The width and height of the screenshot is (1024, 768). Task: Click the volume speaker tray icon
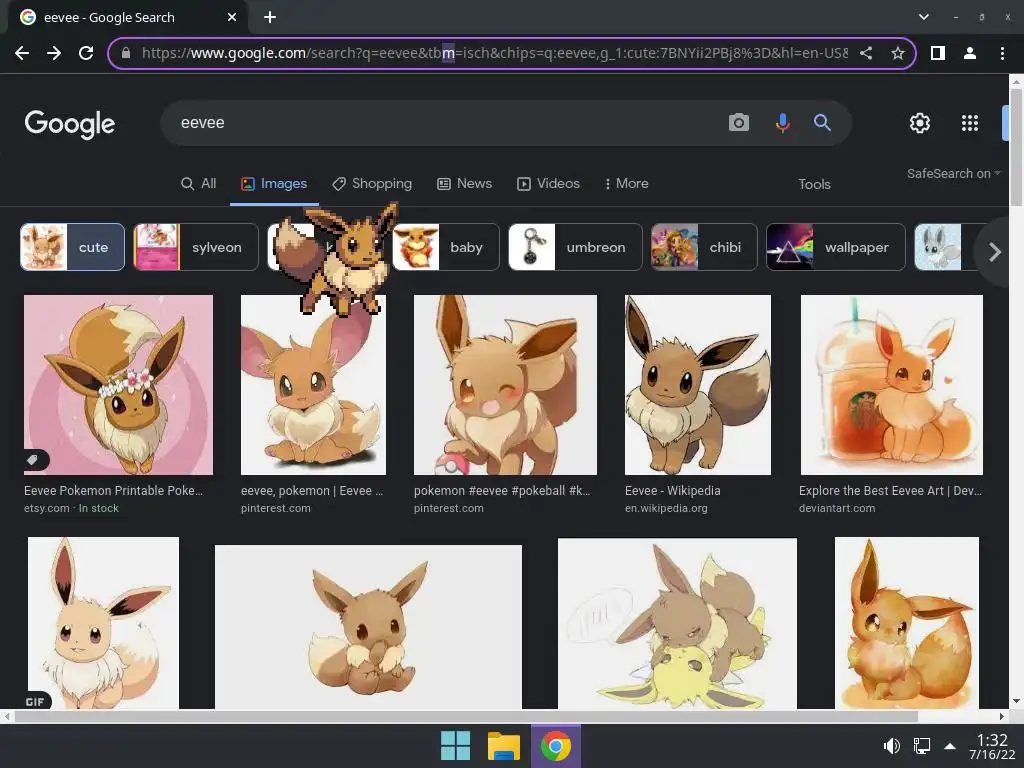(891, 746)
